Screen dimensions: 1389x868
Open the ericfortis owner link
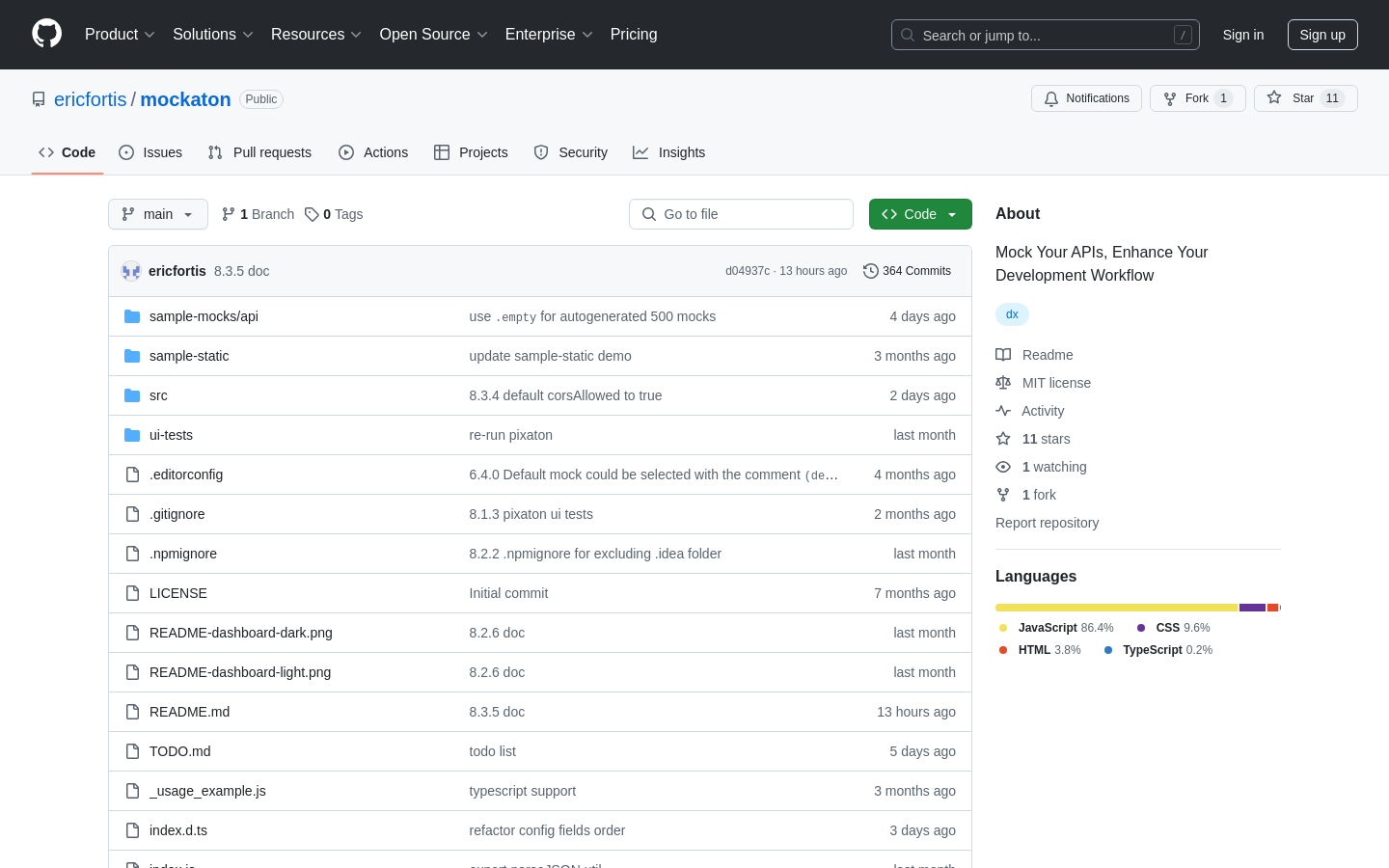[x=91, y=99]
